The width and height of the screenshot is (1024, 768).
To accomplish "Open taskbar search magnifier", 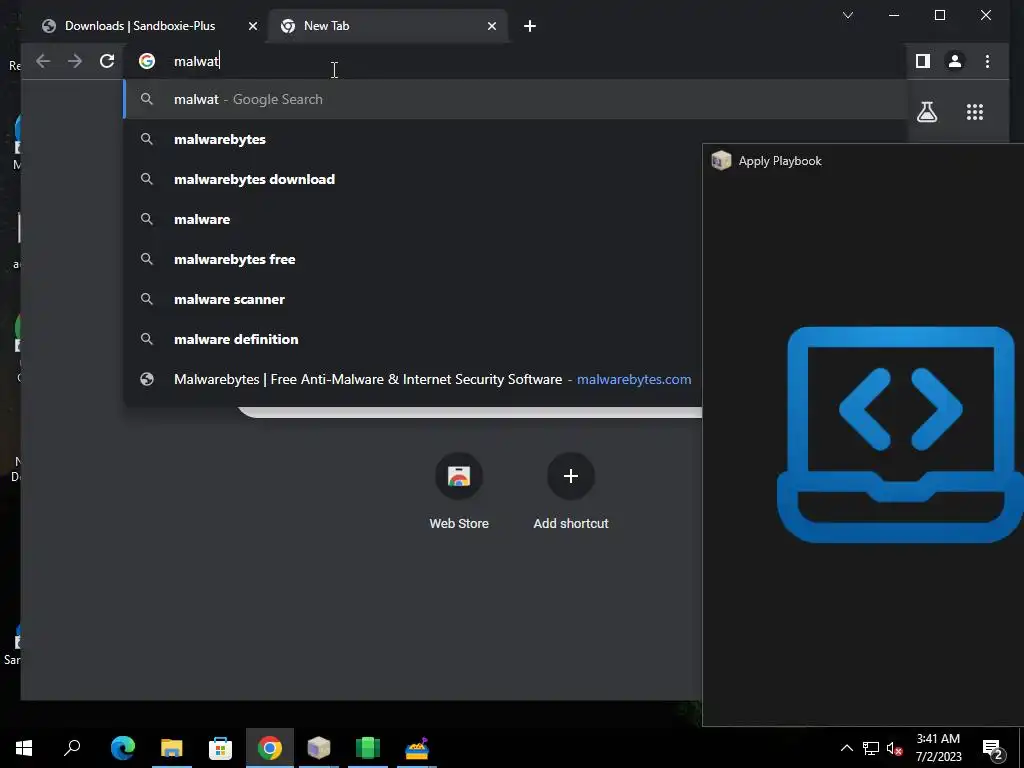I will [x=72, y=748].
